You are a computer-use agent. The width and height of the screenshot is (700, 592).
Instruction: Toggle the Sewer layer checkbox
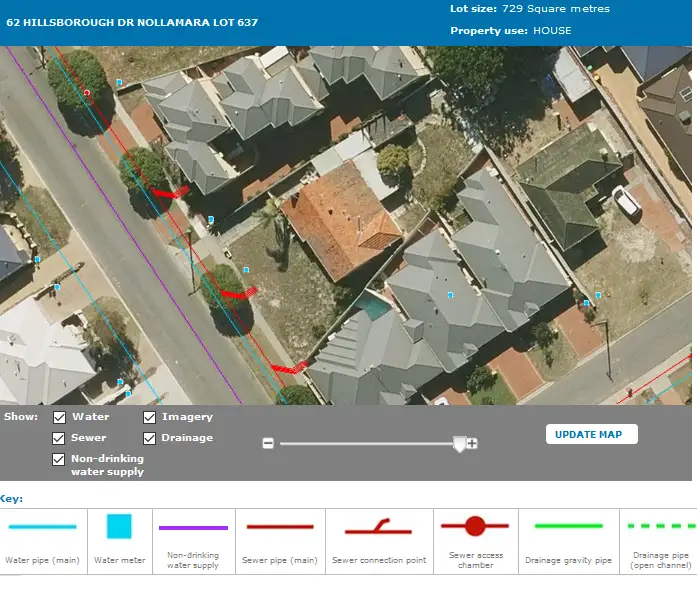click(x=60, y=439)
